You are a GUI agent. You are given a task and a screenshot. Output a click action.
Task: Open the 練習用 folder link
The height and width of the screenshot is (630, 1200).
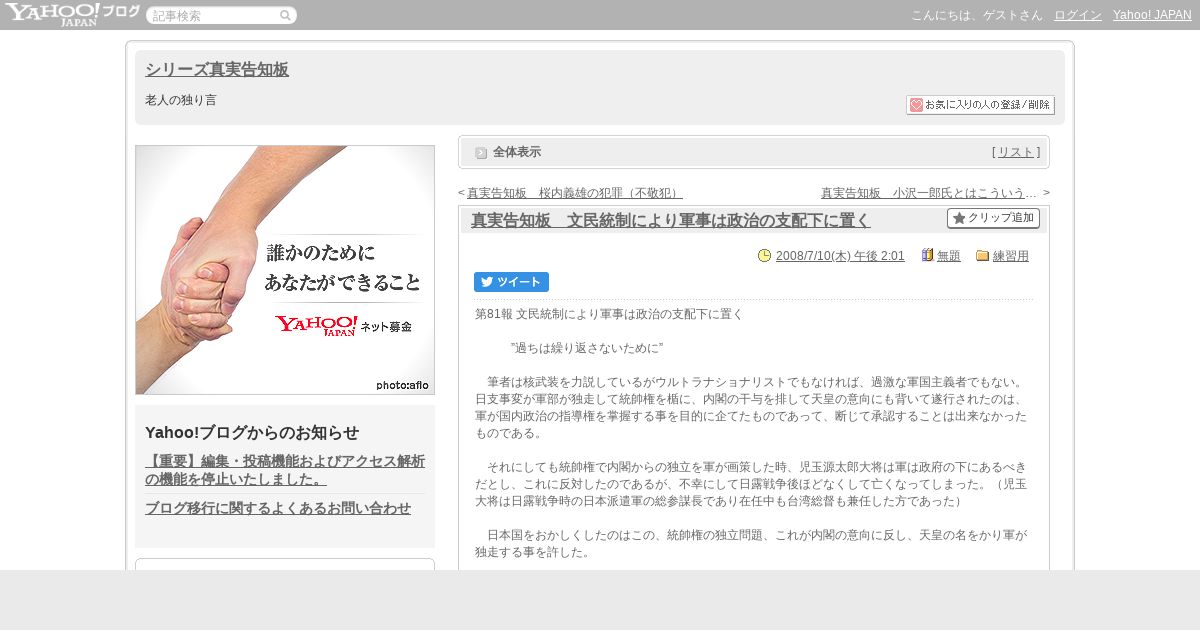tap(1011, 256)
